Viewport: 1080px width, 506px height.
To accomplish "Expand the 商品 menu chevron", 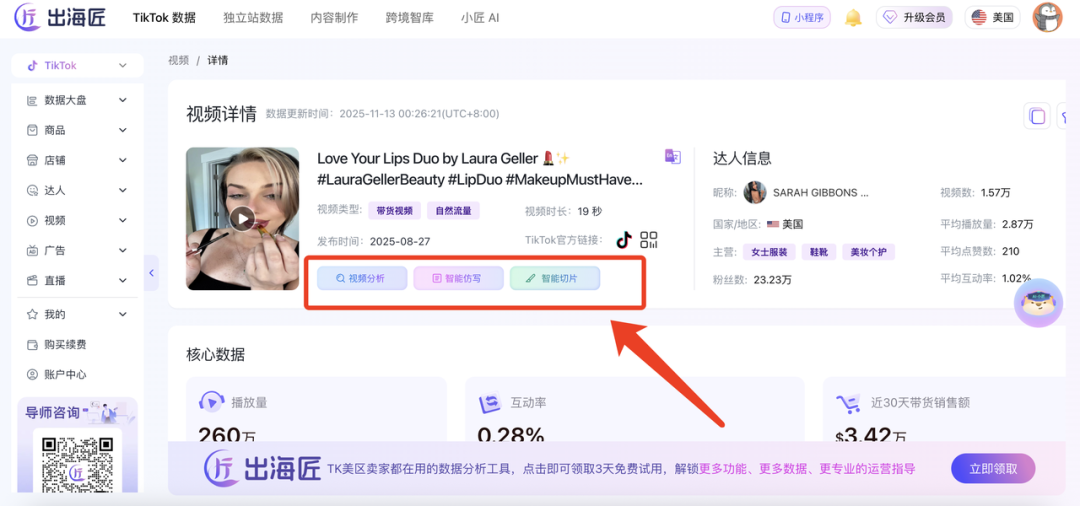I will tap(123, 130).
